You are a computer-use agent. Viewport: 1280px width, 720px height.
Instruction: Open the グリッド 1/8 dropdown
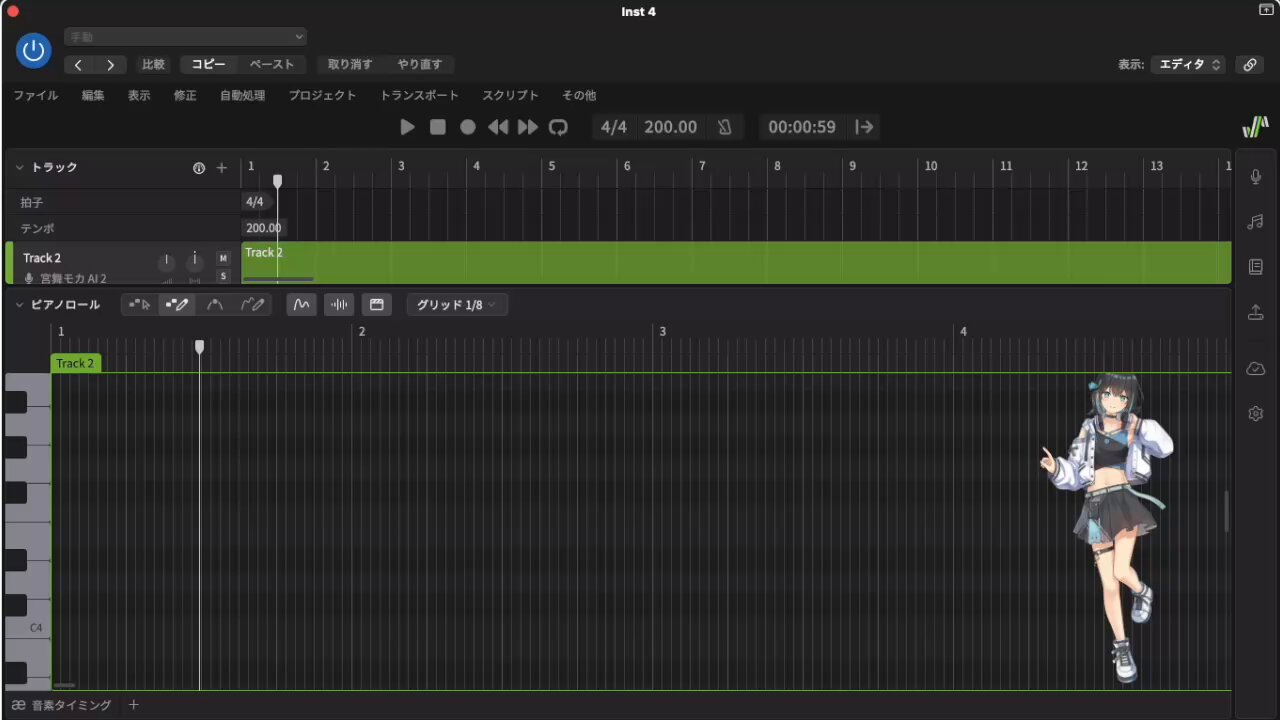click(x=457, y=305)
